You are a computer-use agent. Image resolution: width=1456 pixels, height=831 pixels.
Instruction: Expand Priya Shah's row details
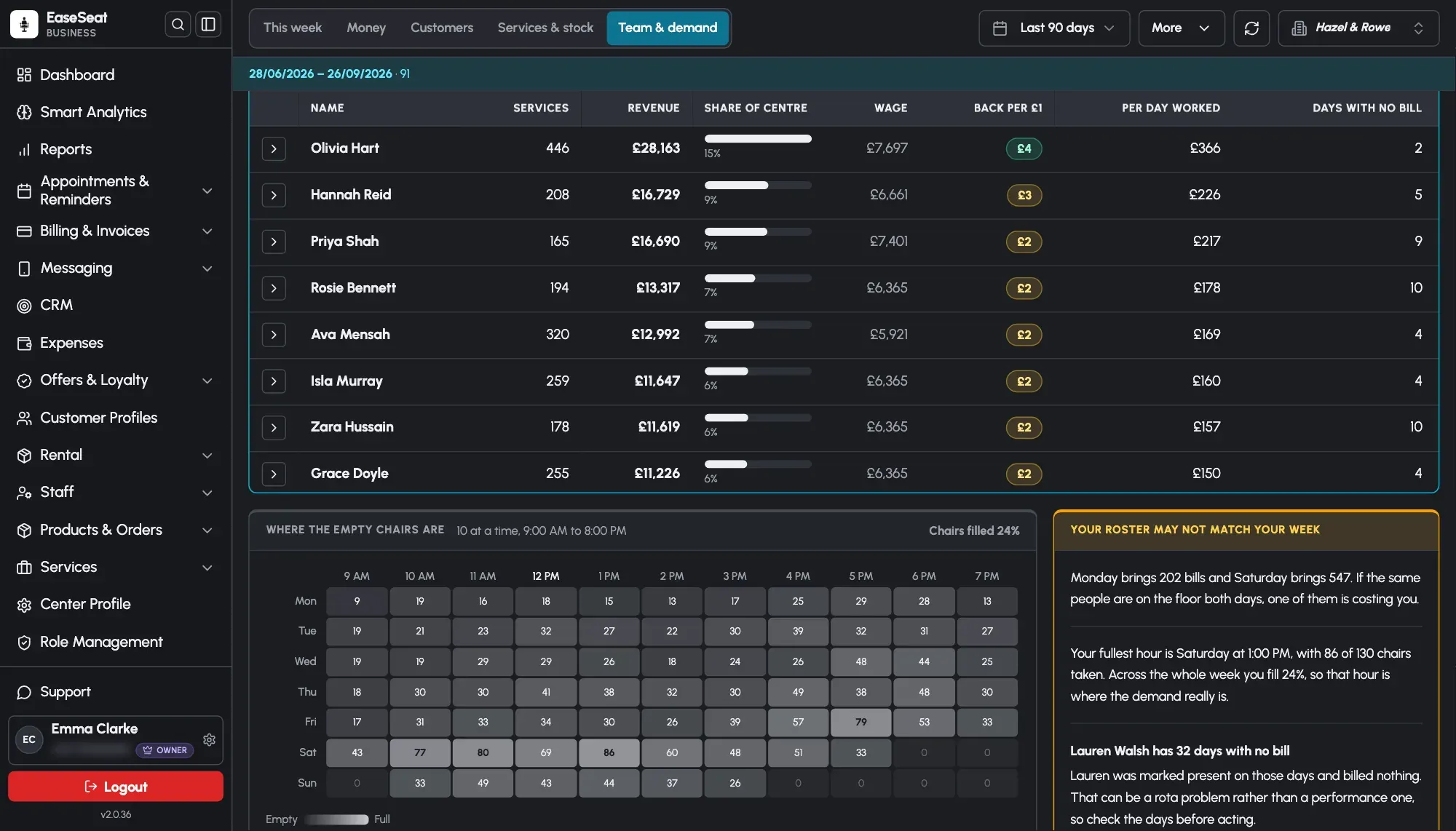point(274,242)
